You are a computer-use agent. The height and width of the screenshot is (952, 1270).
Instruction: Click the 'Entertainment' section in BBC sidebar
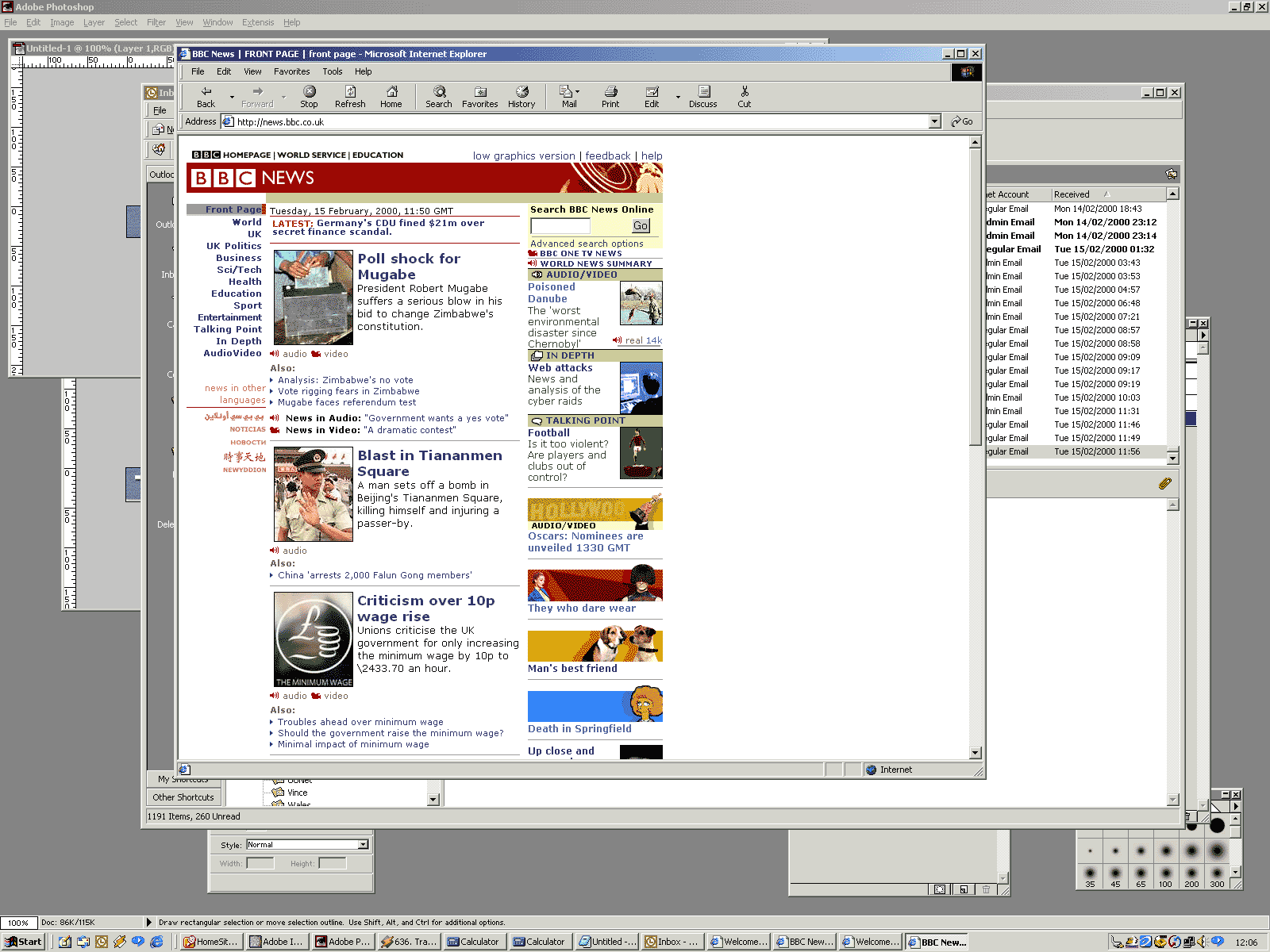[x=229, y=317]
